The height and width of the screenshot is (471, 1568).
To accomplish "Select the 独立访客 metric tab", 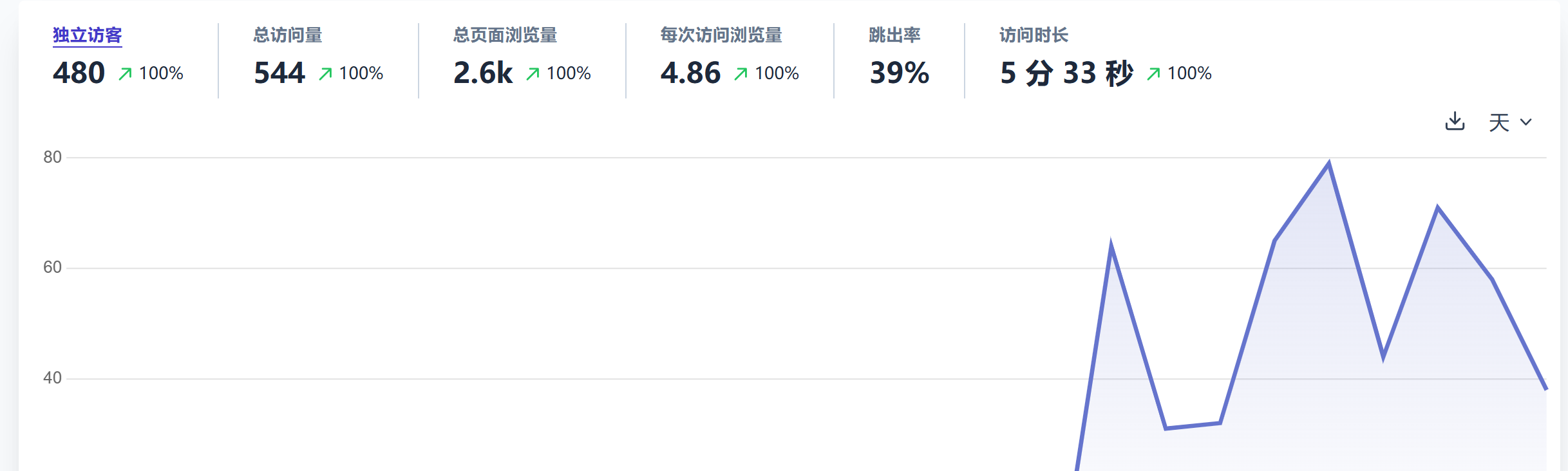I will pyautogui.click(x=88, y=35).
